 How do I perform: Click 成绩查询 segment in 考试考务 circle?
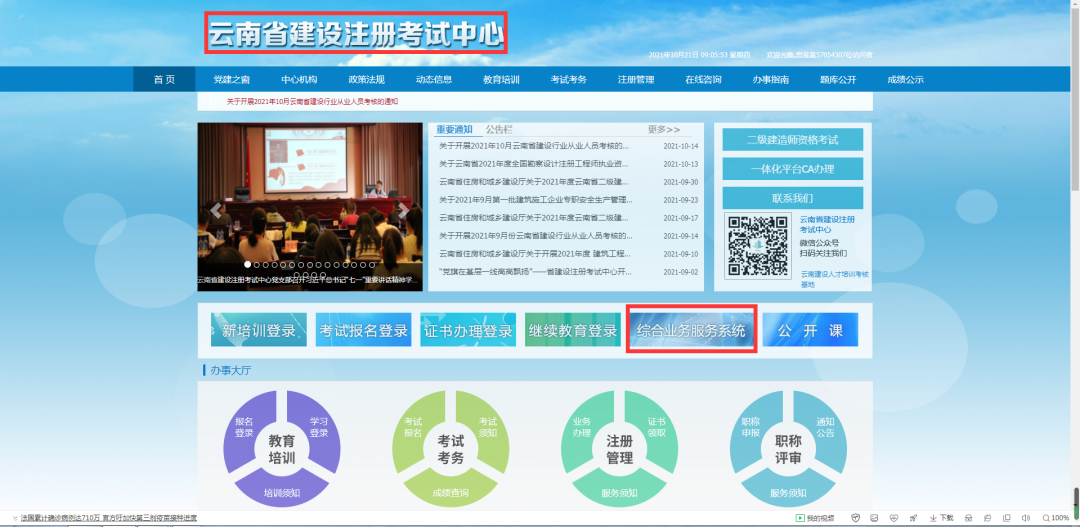coord(449,492)
